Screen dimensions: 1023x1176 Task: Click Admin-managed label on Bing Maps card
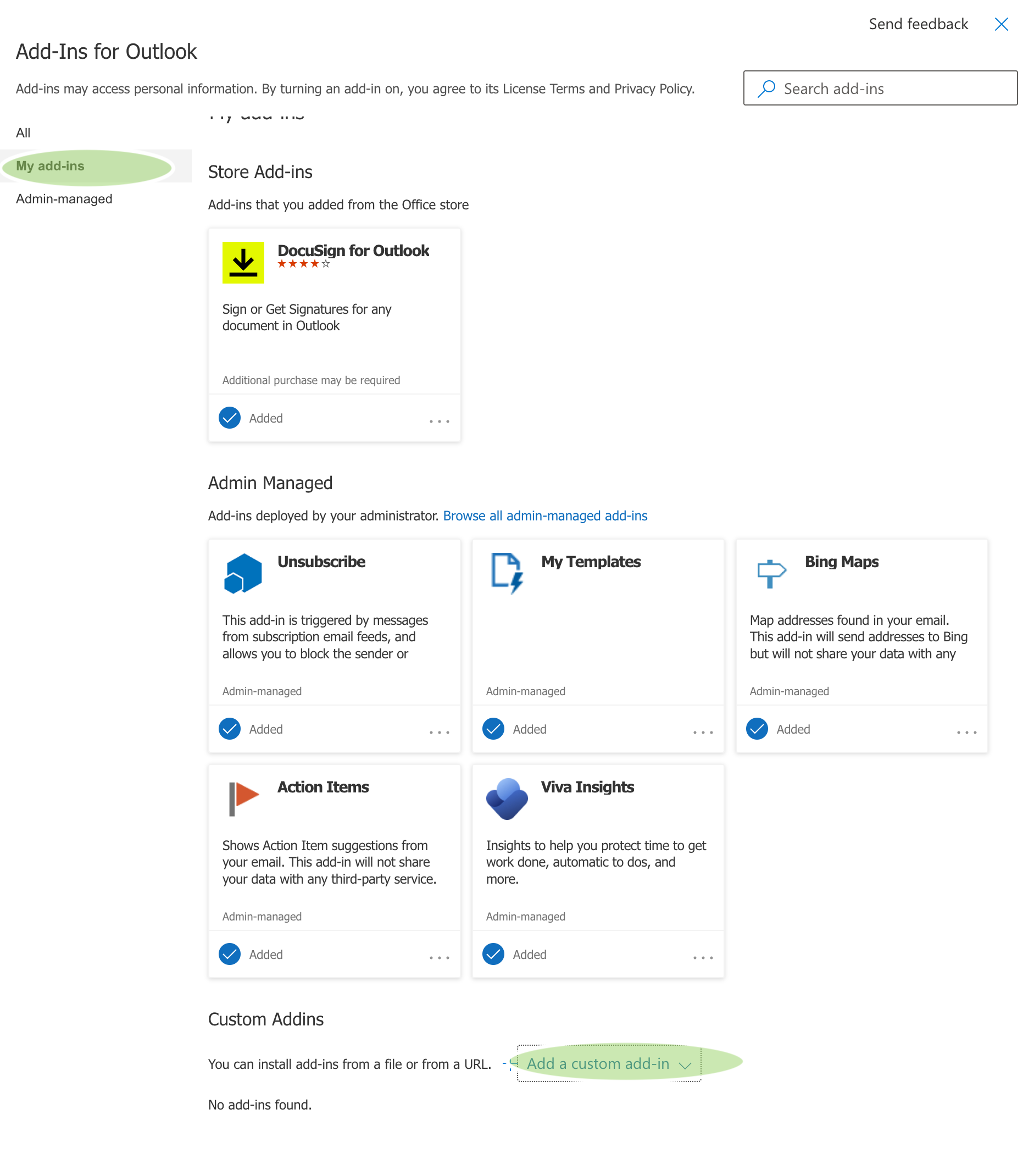click(x=789, y=691)
